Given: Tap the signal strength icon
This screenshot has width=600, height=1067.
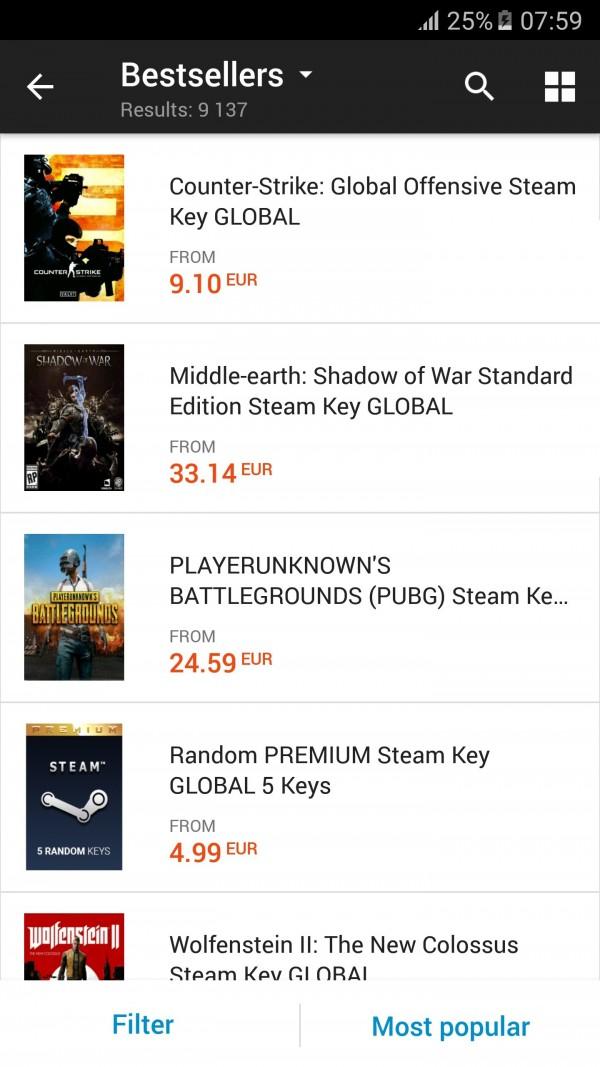Looking at the screenshot, I should pos(429,21).
